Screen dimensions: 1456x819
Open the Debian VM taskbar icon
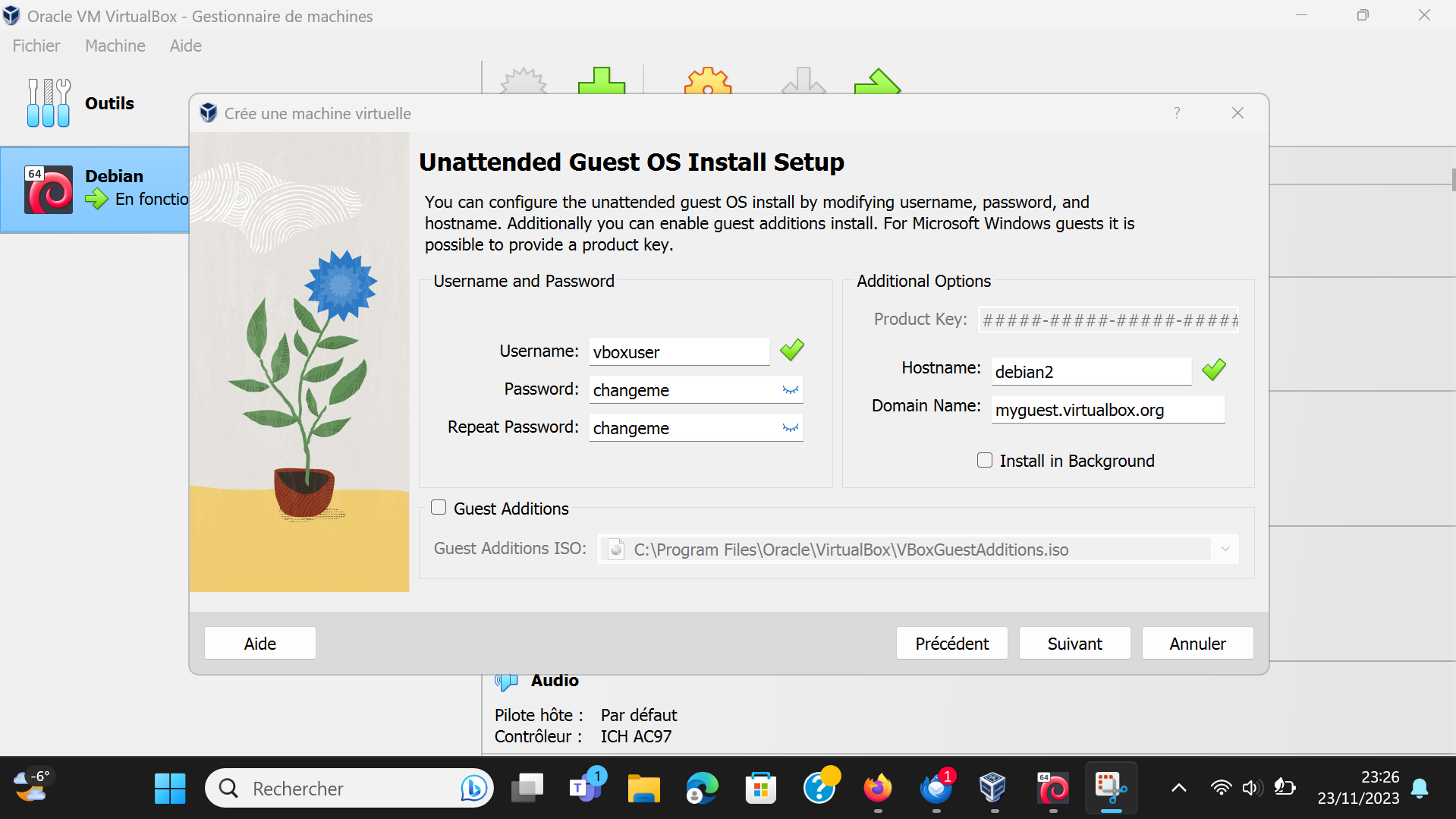pos(1052,789)
